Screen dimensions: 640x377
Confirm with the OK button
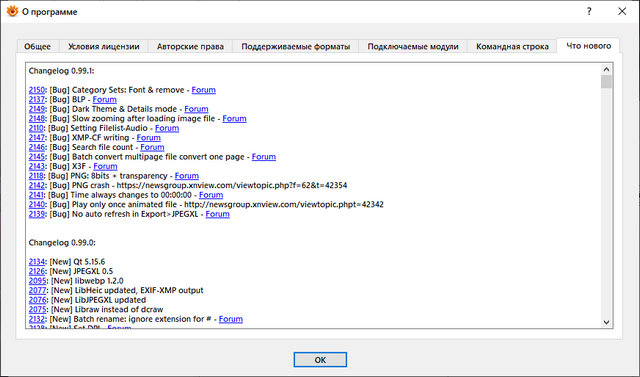point(320,360)
